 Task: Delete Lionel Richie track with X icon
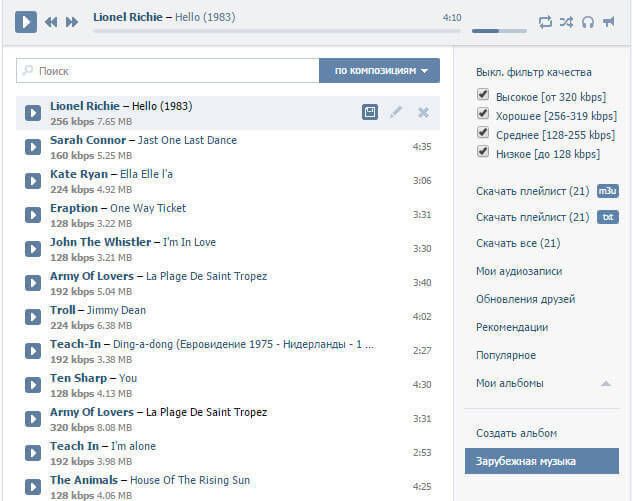point(423,112)
